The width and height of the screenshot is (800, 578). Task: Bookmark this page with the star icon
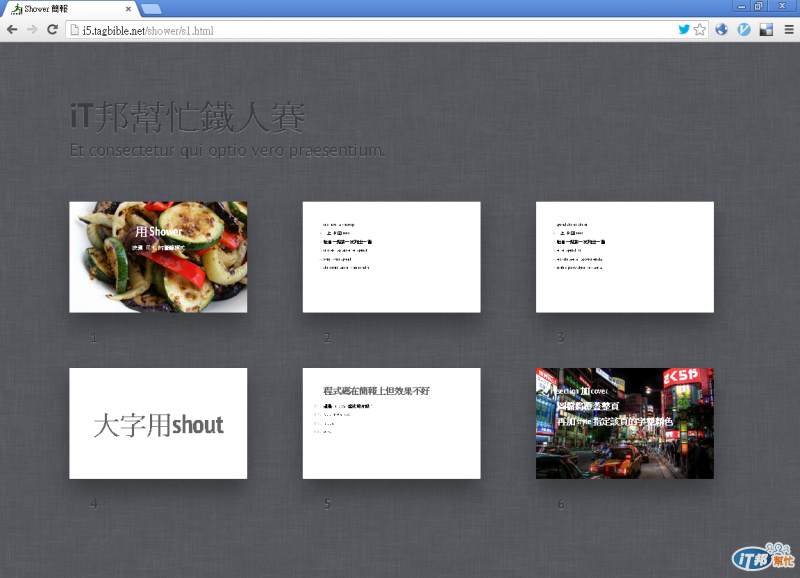tap(700, 30)
